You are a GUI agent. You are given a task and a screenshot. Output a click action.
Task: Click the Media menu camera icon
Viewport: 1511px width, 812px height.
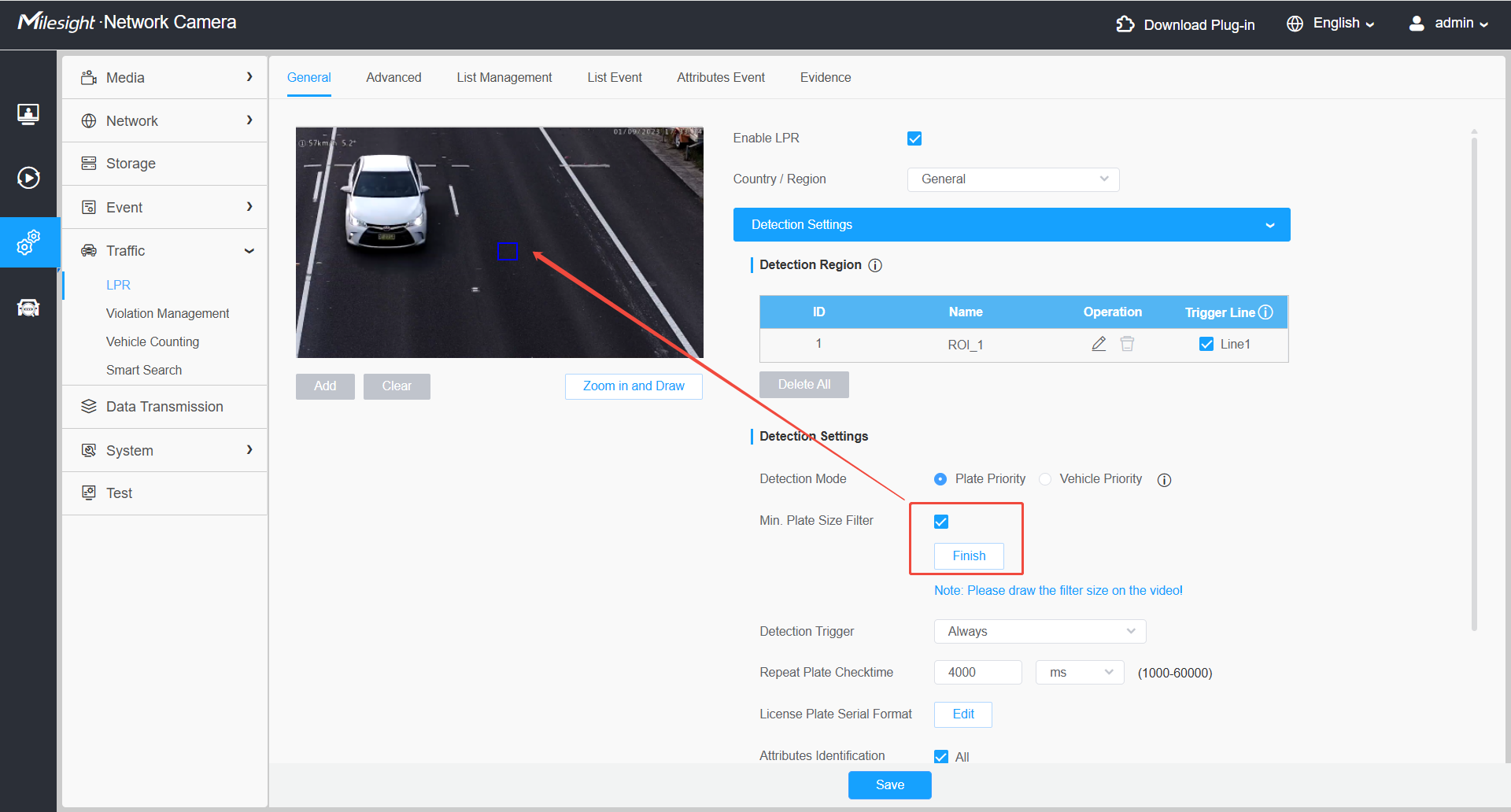tap(89, 77)
